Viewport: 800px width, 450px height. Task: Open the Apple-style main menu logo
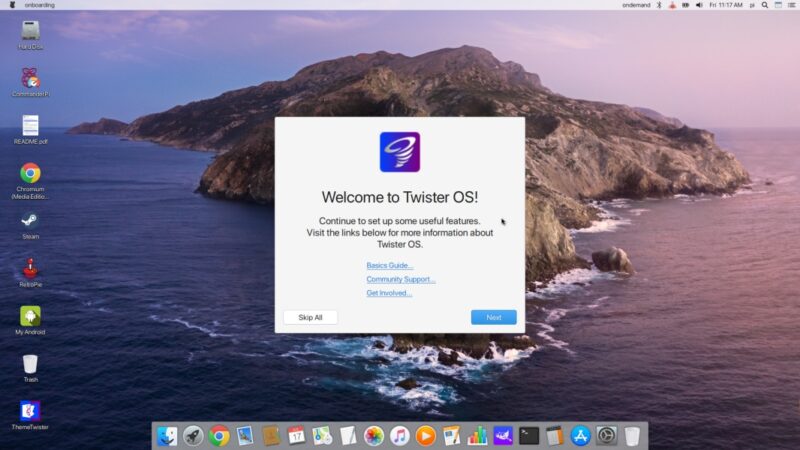[x=12, y=5]
